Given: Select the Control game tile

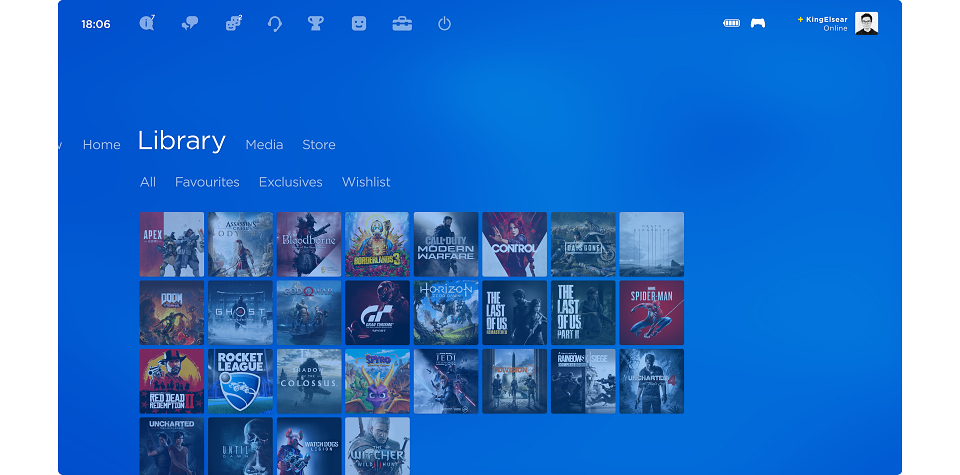Looking at the screenshot, I should click(x=515, y=244).
